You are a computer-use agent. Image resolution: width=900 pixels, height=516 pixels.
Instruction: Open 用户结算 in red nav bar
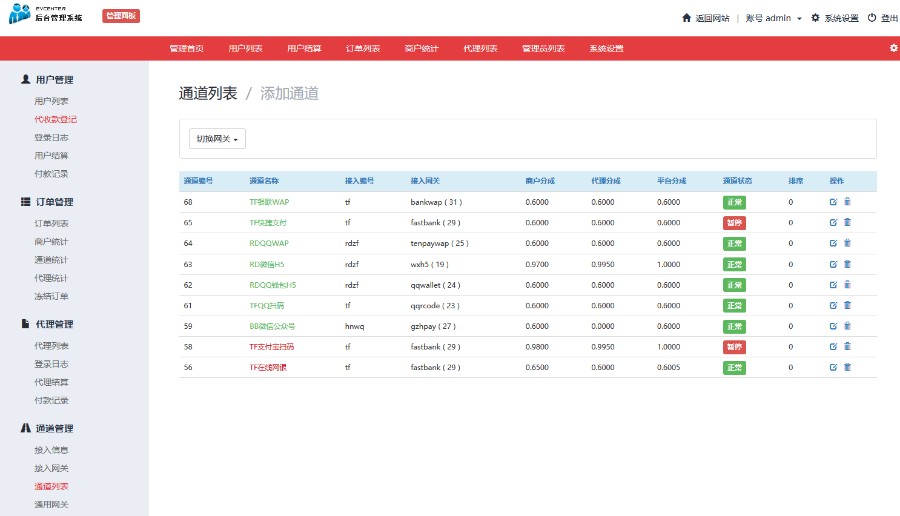(x=304, y=48)
